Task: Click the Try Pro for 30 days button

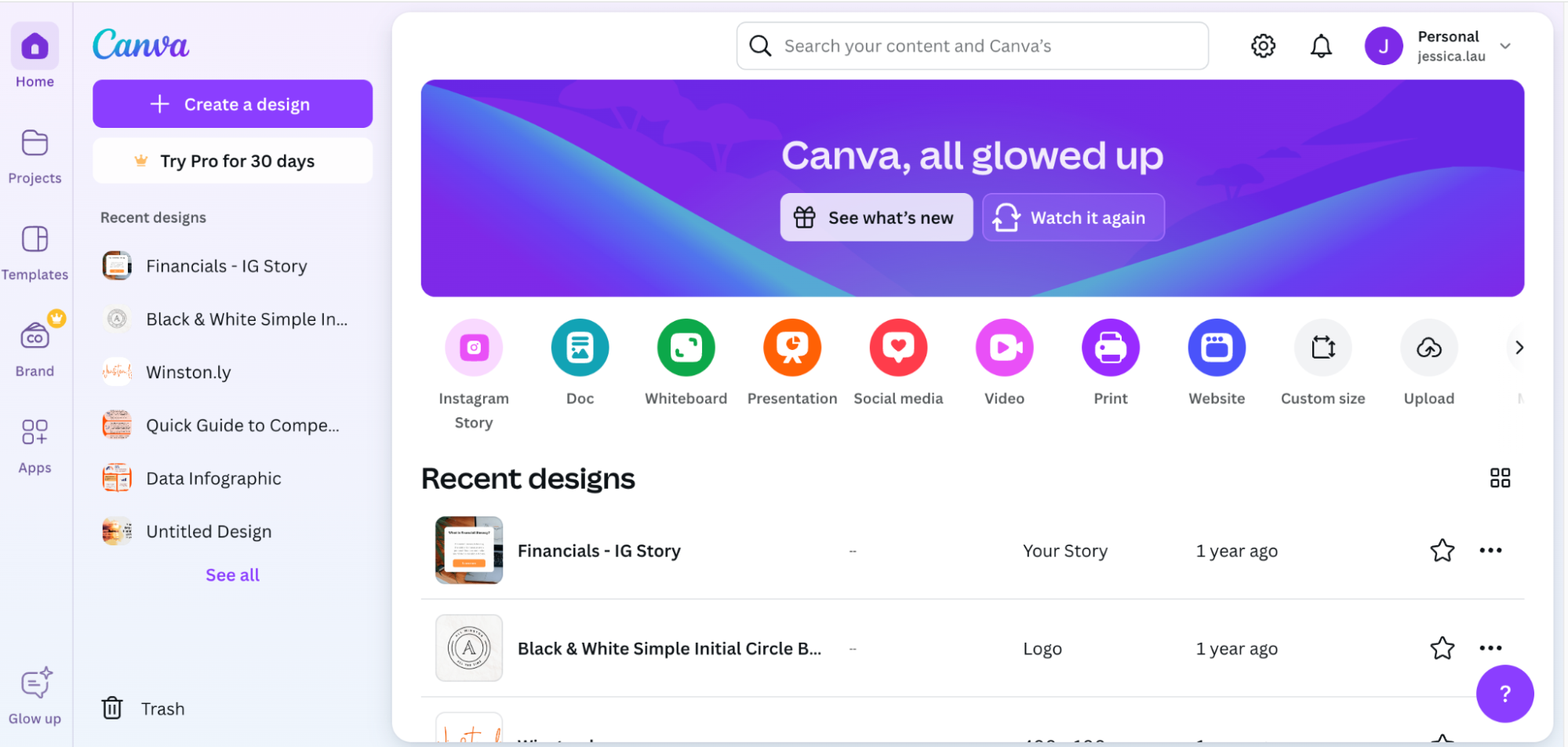Action: (x=232, y=160)
